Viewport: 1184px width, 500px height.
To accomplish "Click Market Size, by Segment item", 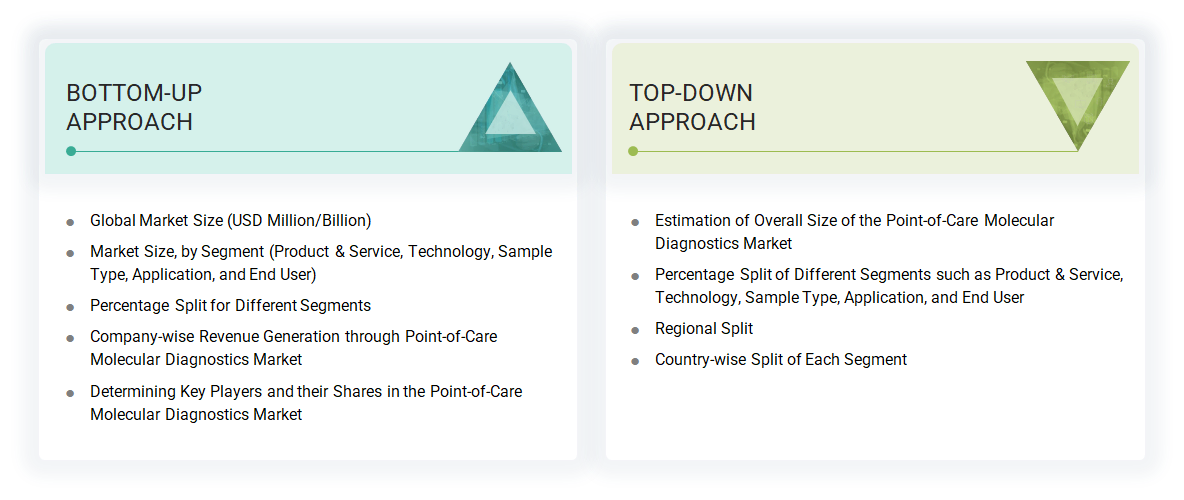I will click(x=320, y=263).
